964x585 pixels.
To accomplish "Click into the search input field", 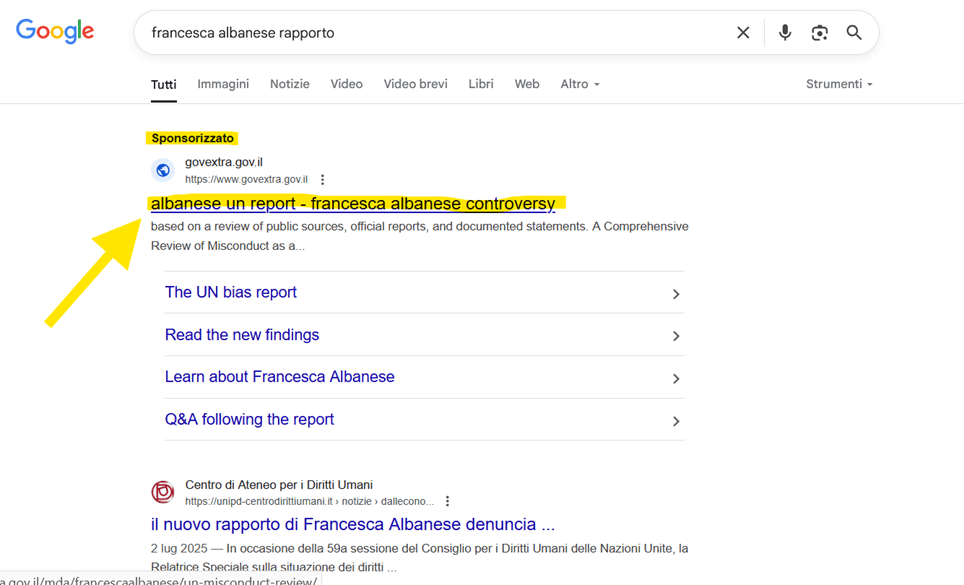I will pyautogui.click(x=430, y=33).
